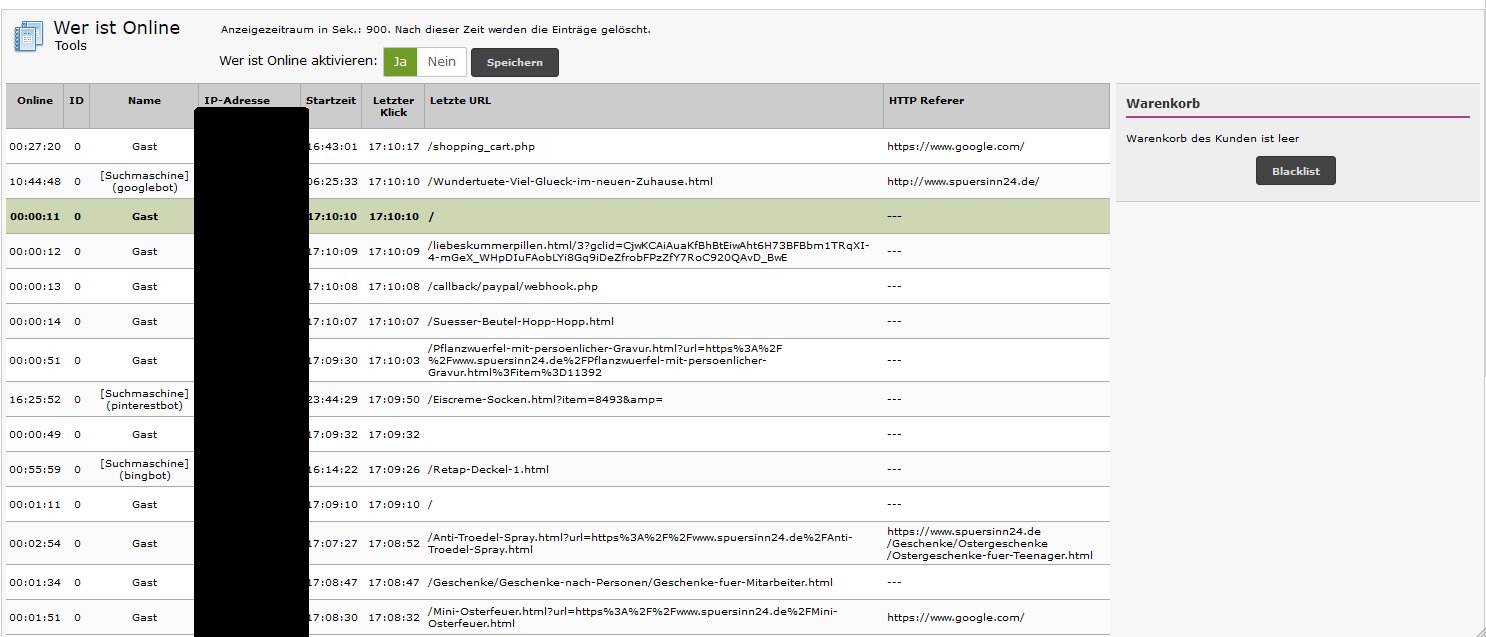Image resolution: width=1486 pixels, height=637 pixels.
Task: Click the /Suesser-Beutel-Hopp-Hopp.html URL entry
Action: point(520,322)
